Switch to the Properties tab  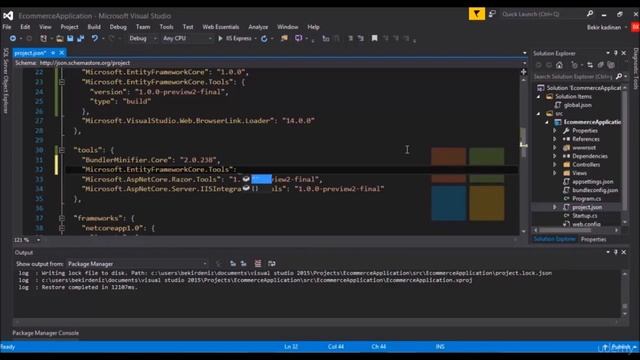pos(593,240)
